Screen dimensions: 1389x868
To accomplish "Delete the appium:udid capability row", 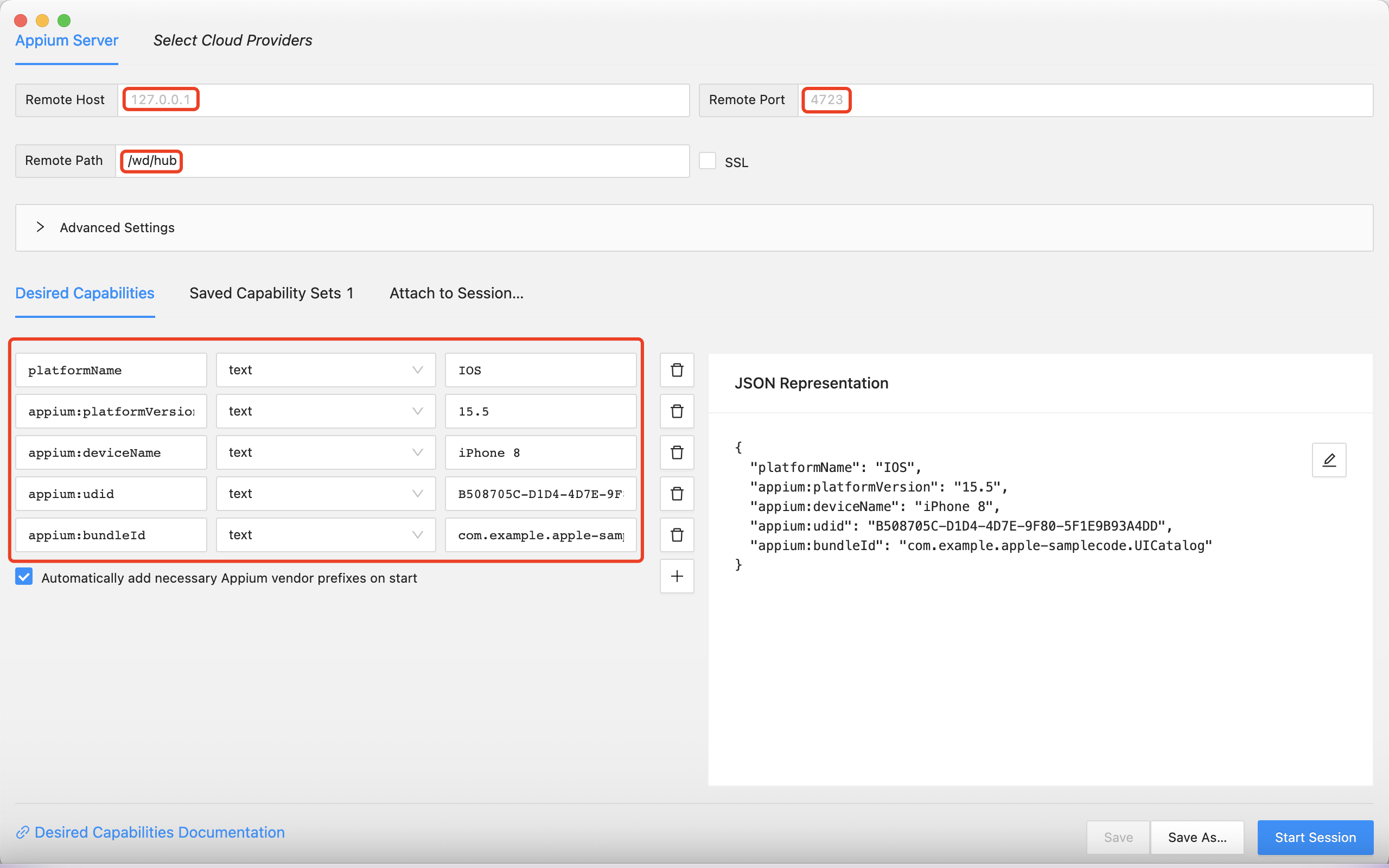I will [x=677, y=494].
